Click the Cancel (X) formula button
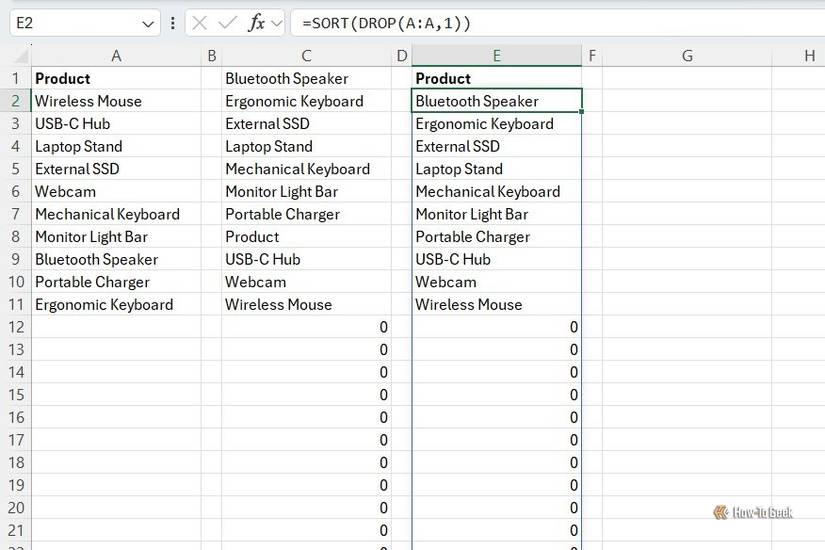825x550 pixels. [199, 23]
